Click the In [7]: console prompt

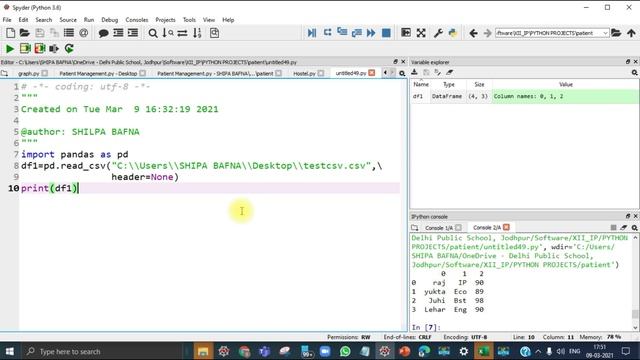coord(426,327)
